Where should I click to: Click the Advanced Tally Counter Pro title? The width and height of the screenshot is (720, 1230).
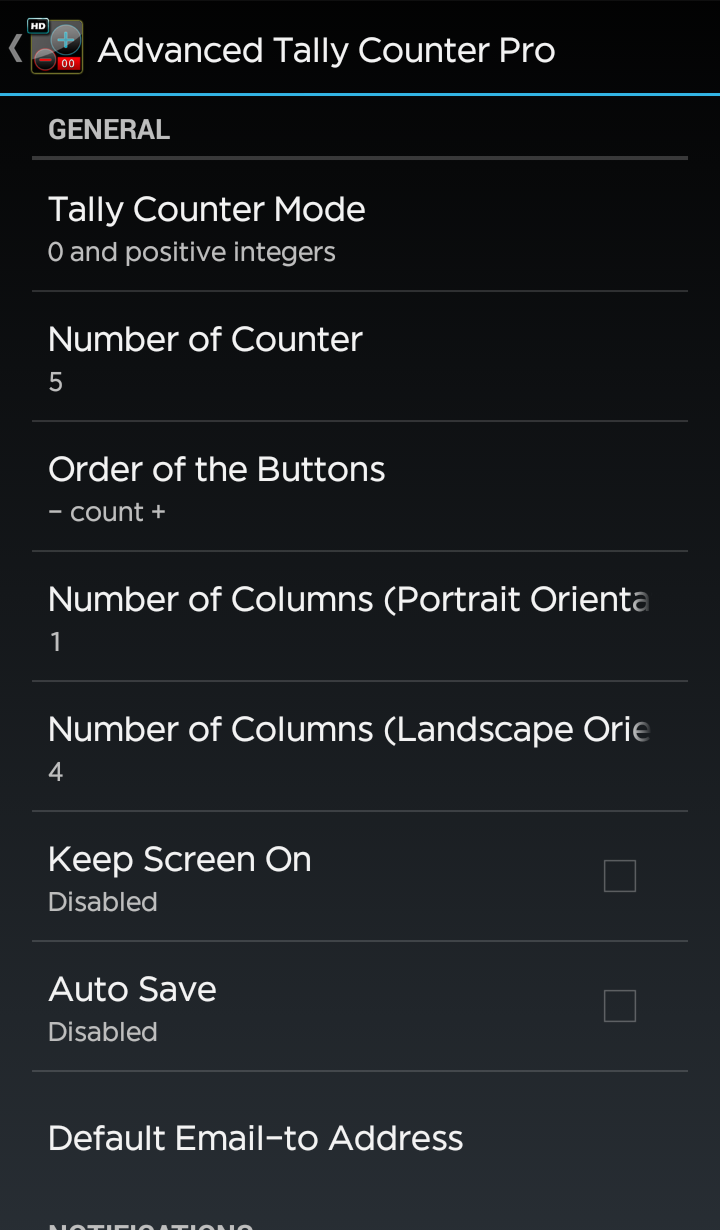[326, 50]
